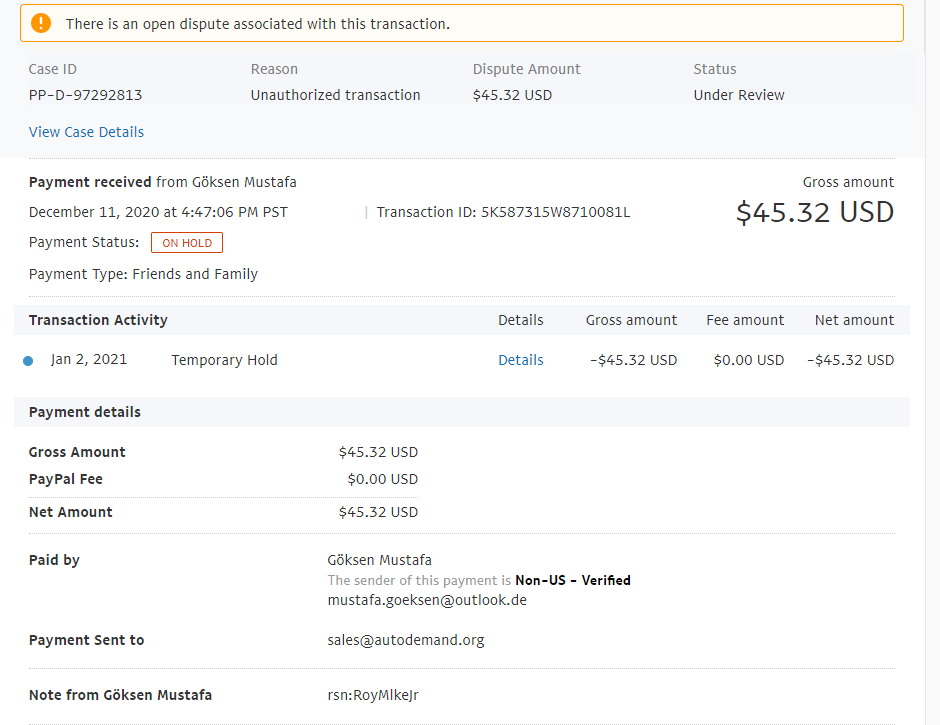Click the blue dot beside Jan 2, 2021
The height and width of the screenshot is (725, 940).
click(28, 361)
